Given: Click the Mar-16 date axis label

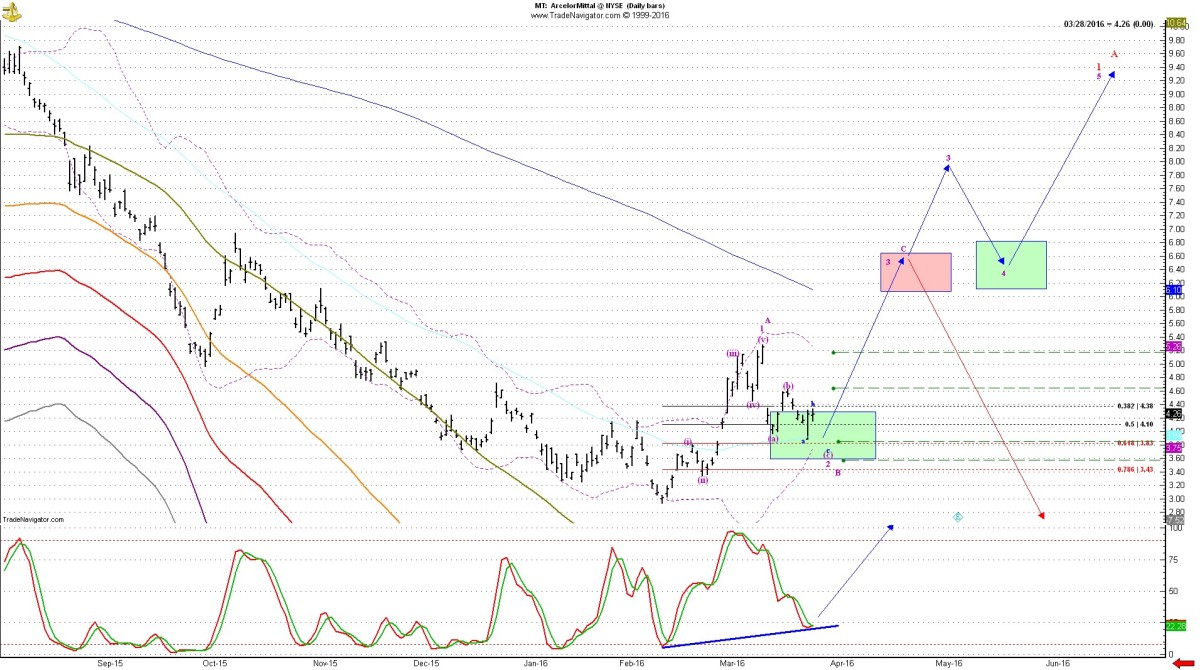Looking at the screenshot, I should click(733, 662).
